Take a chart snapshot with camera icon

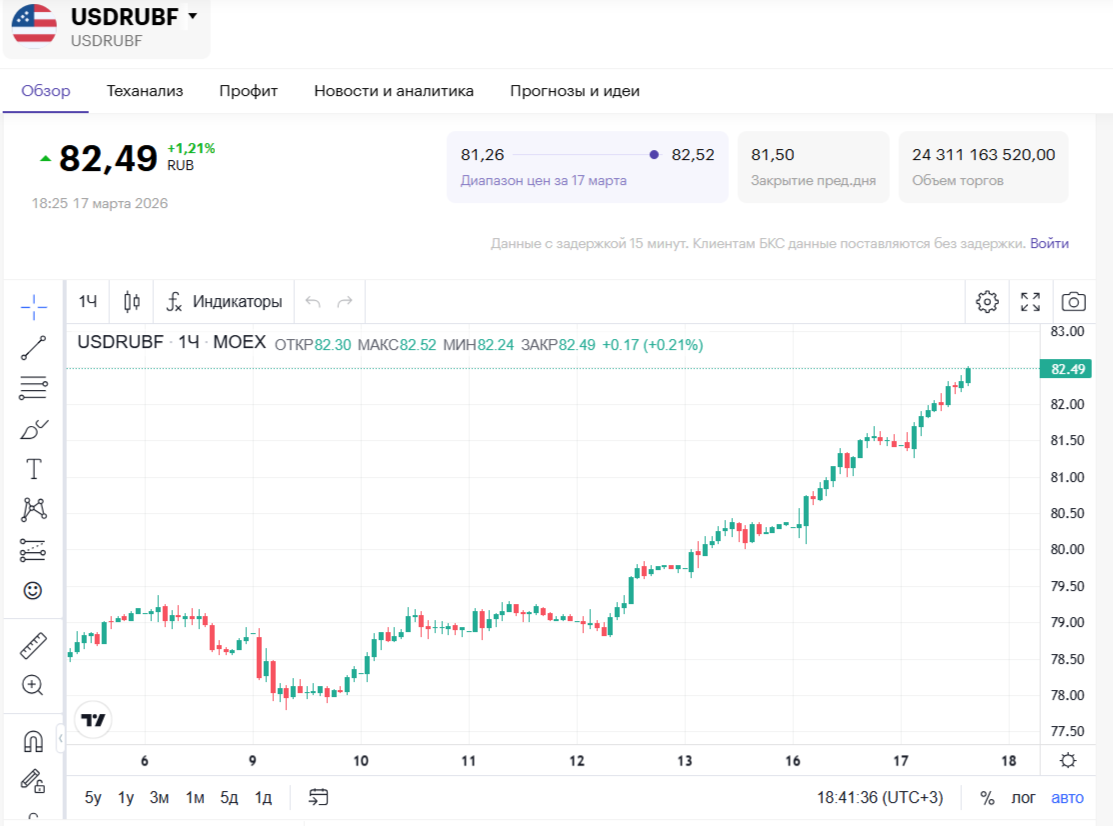click(1074, 301)
